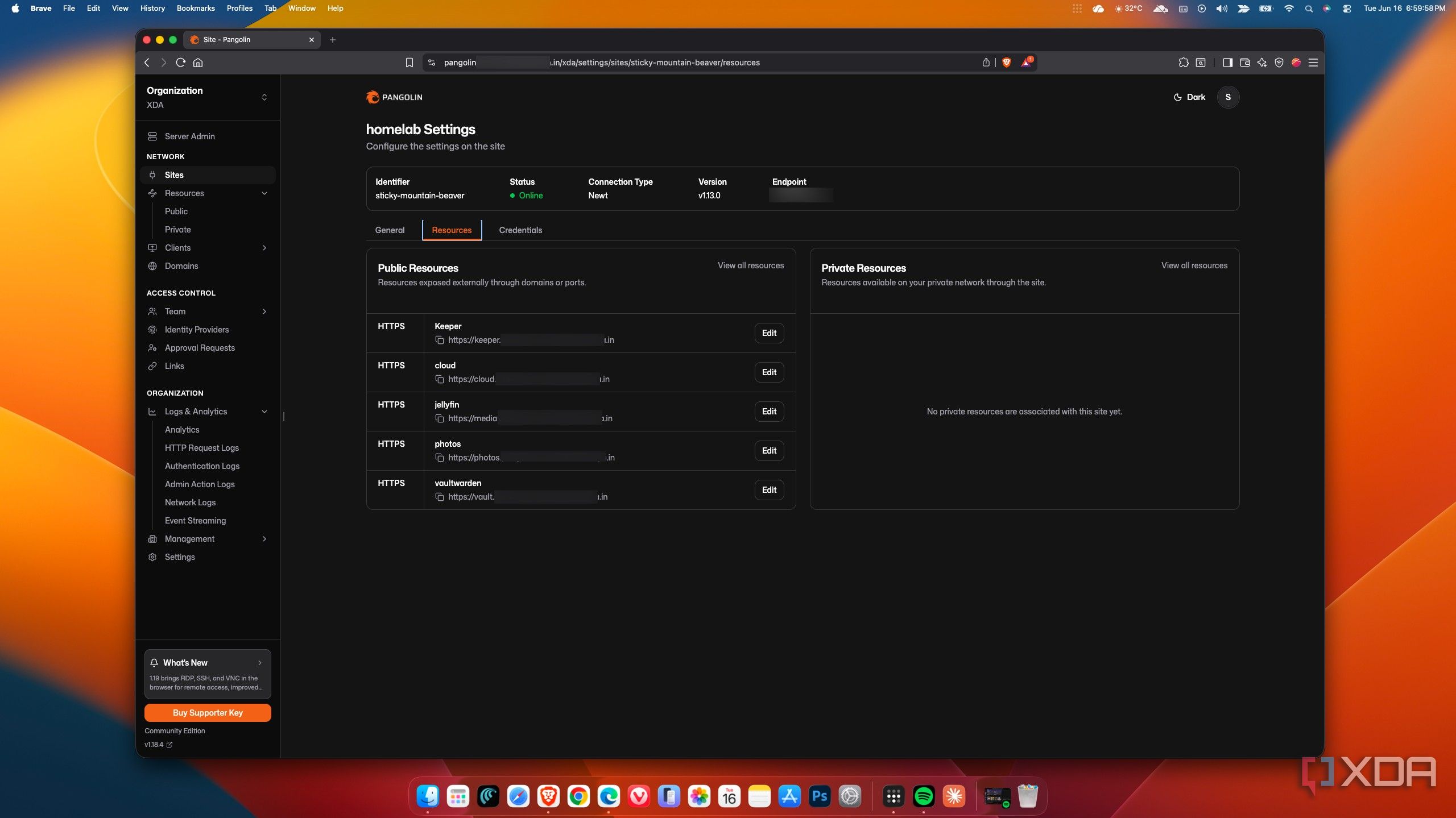1456x818 pixels.
Task: Go to Domains in the sidebar
Action: [208, 266]
